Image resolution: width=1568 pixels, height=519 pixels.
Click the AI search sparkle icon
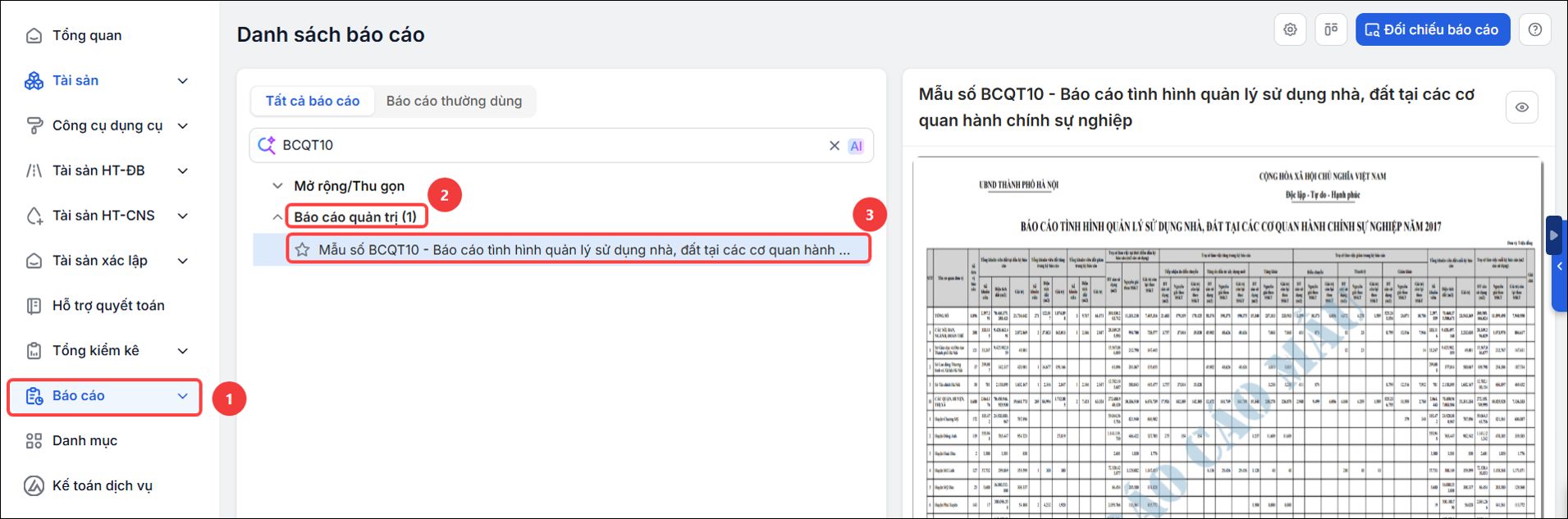[267, 145]
